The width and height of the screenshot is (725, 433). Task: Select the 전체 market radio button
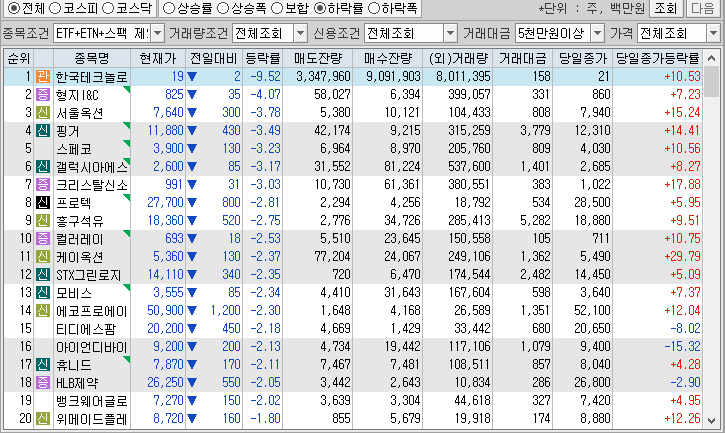pyautogui.click(x=14, y=8)
